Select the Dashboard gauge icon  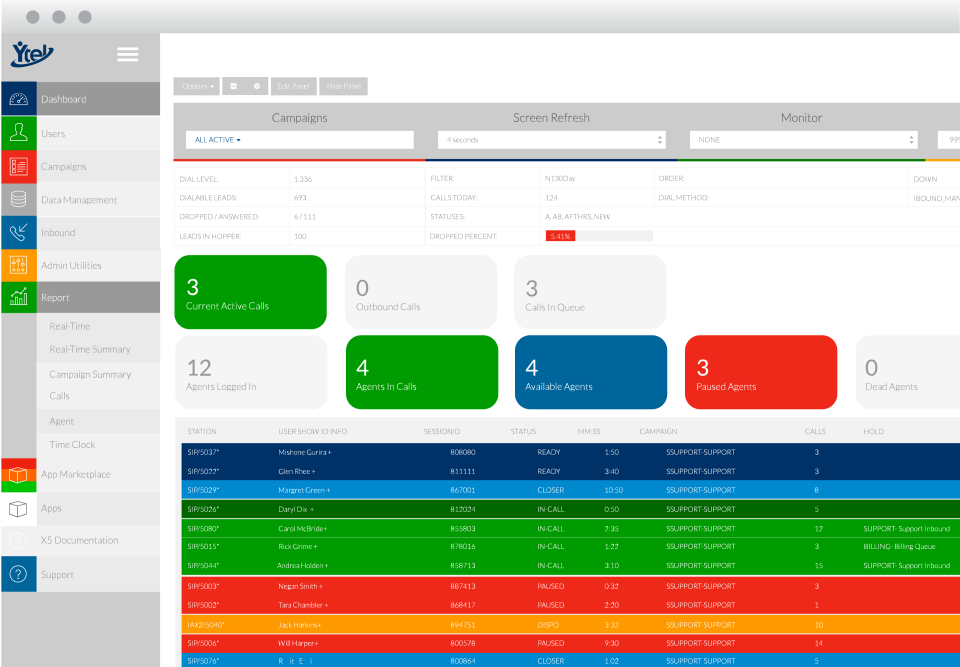click(20, 98)
